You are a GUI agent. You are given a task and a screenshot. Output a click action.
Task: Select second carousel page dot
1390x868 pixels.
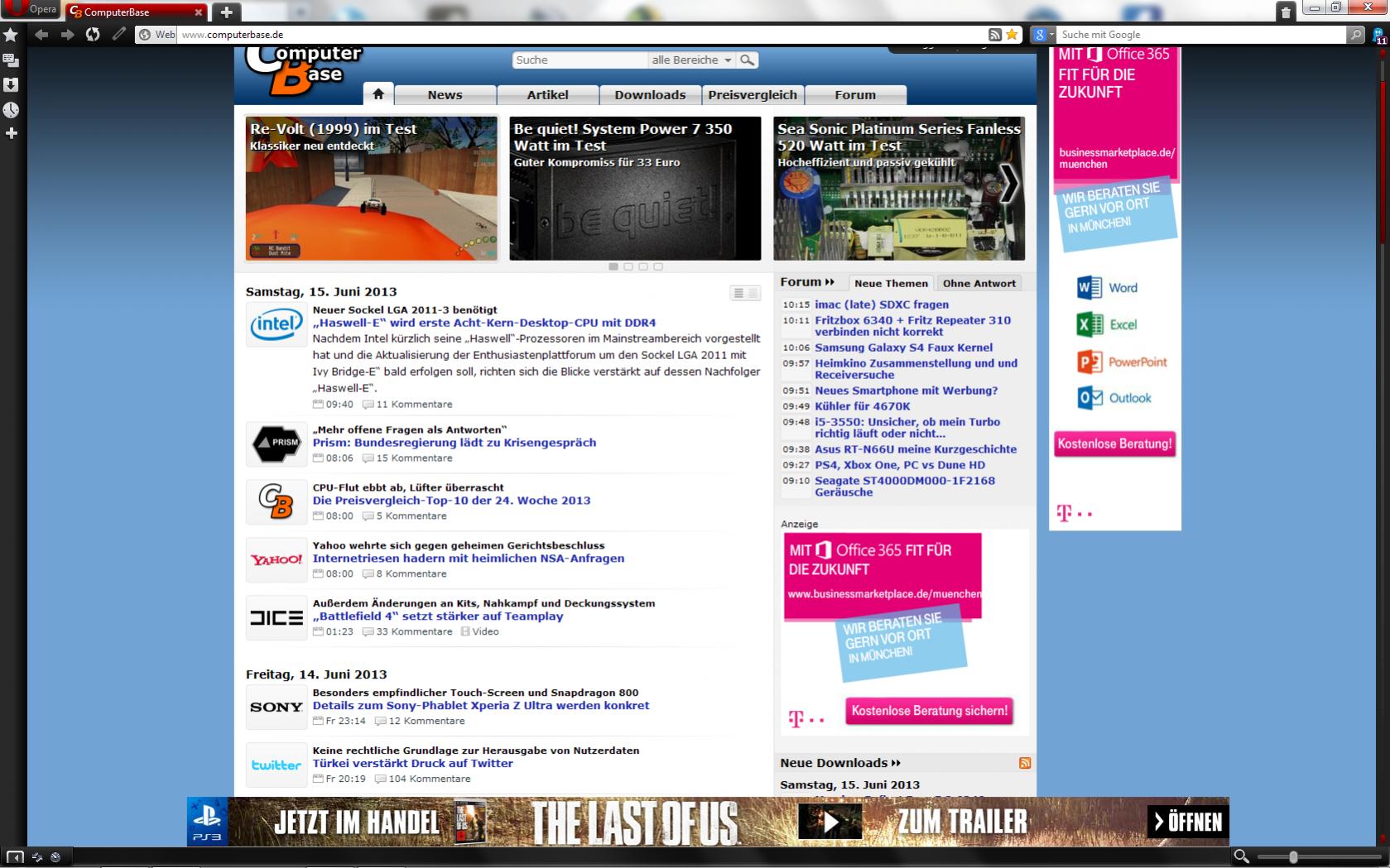click(628, 266)
